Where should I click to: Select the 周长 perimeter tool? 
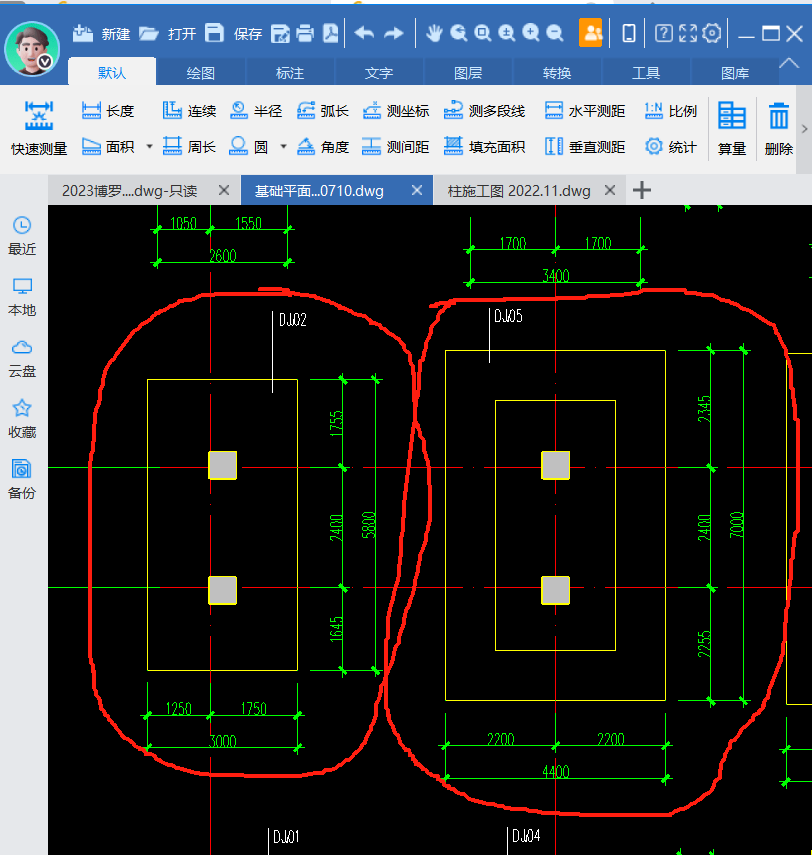coord(189,147)
